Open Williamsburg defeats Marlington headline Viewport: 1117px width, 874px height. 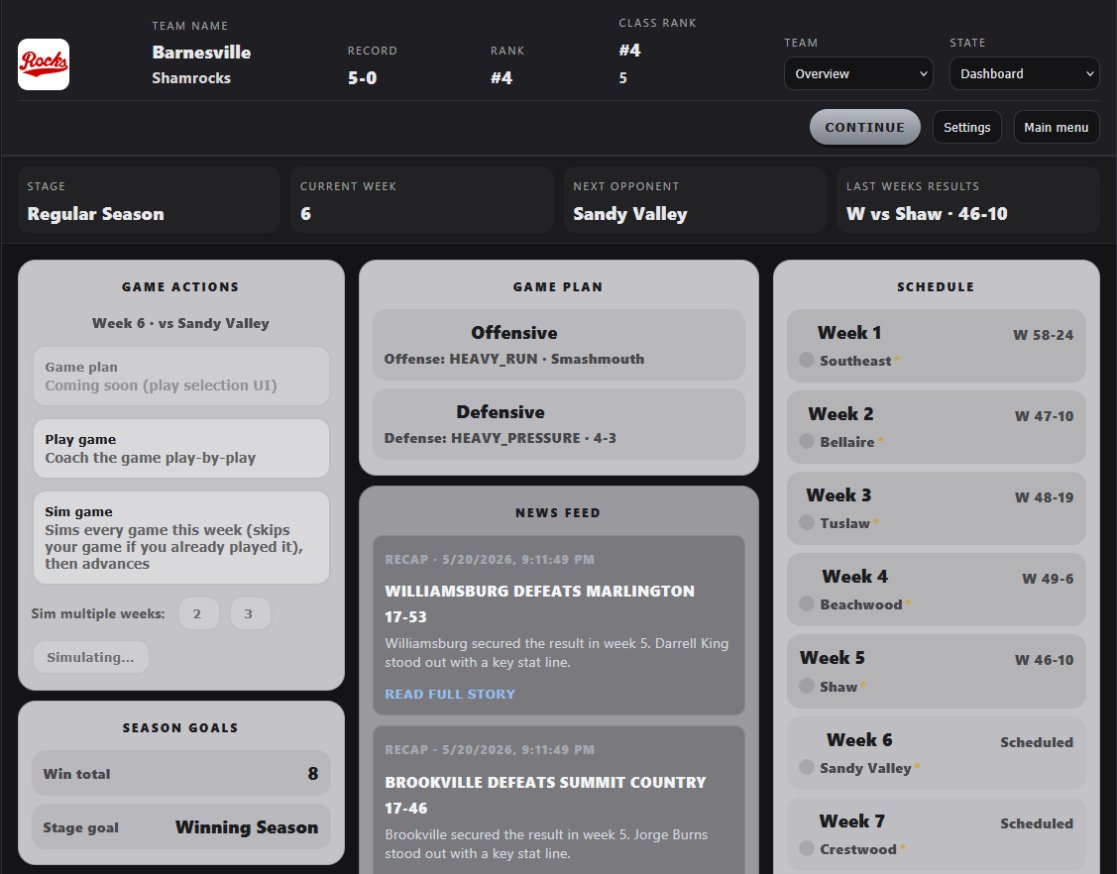tap(539, 603)
